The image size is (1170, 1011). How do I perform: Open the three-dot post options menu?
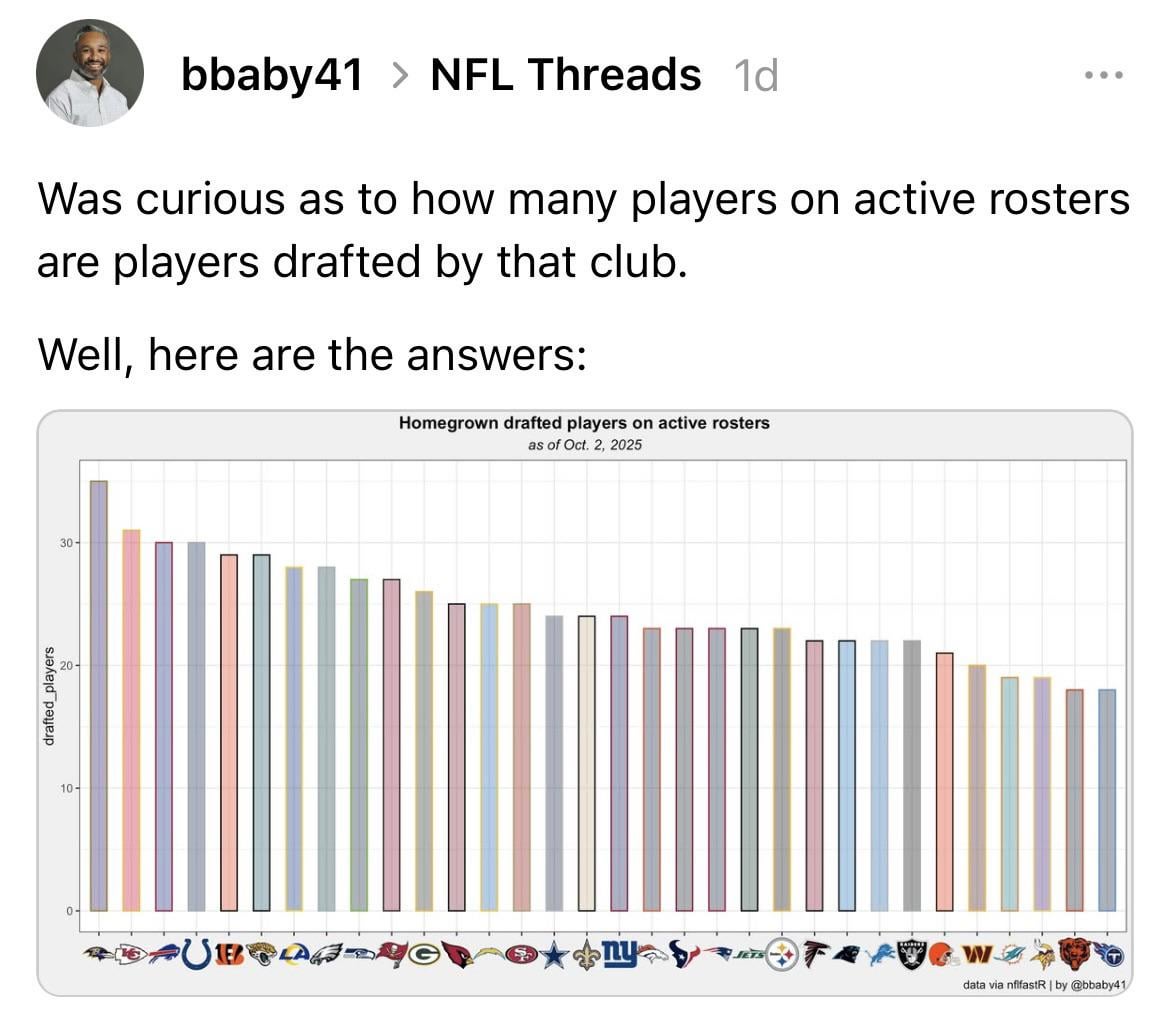1105,75
